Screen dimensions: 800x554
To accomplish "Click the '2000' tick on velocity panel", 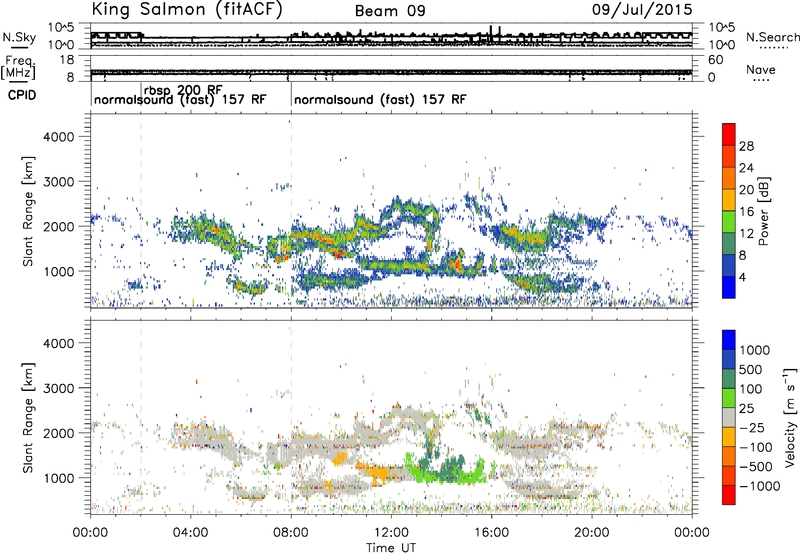I will [x=58, y=433].
